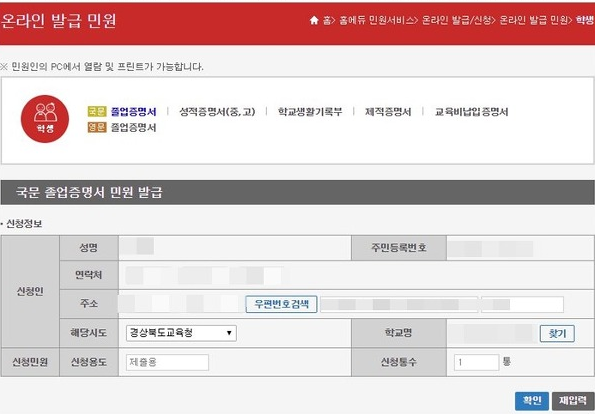
Task: Click the 국문 label badge
Action: coord(97,112)
